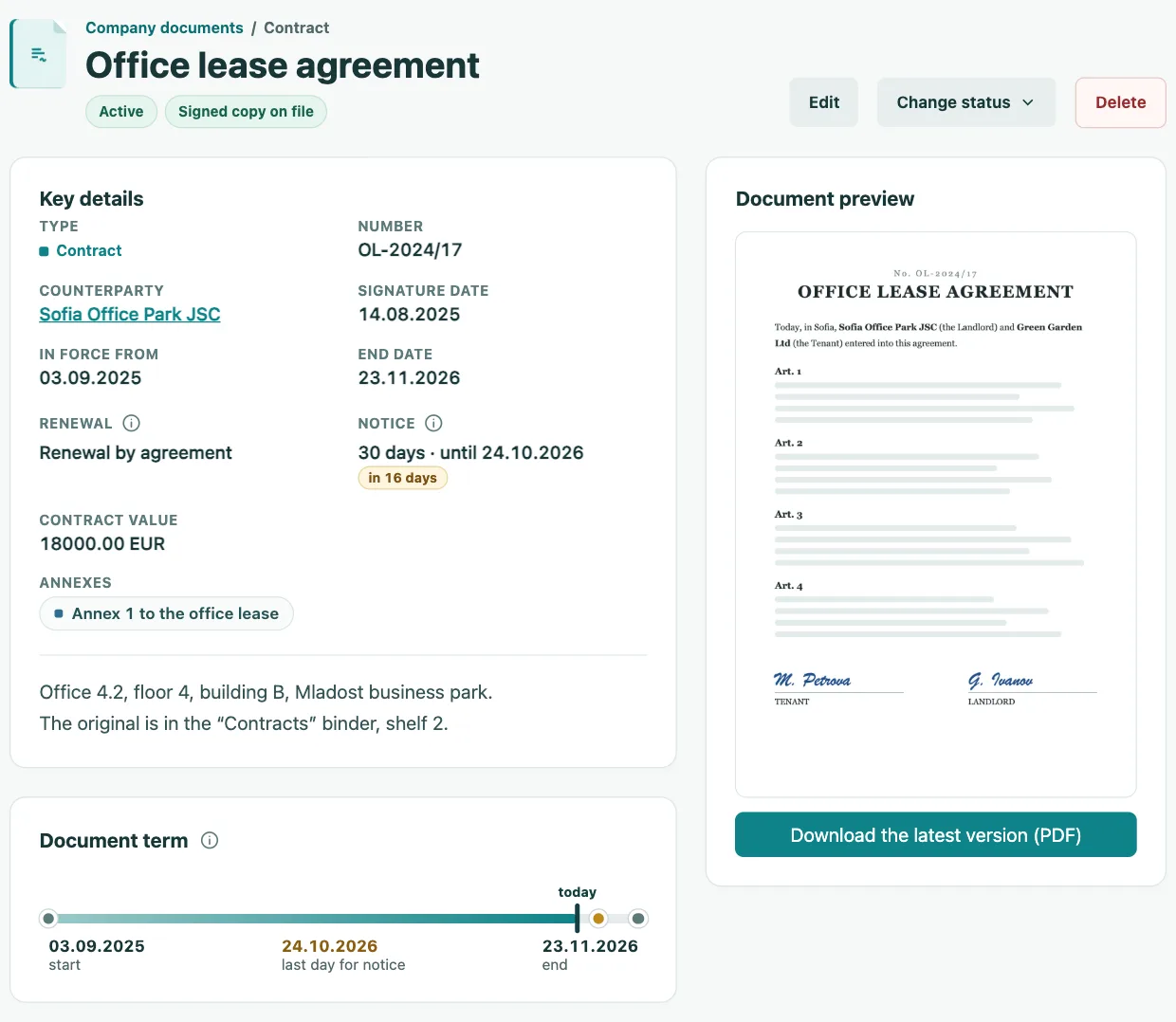Click the signature date 14.08.2025
This screenshot has height=1022, width=1176.
409,314
